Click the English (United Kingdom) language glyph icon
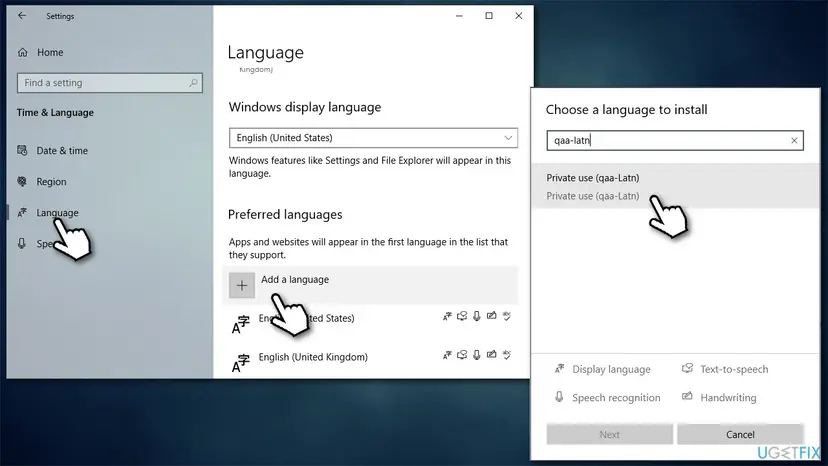828x466 pixels. click(240, 363)
